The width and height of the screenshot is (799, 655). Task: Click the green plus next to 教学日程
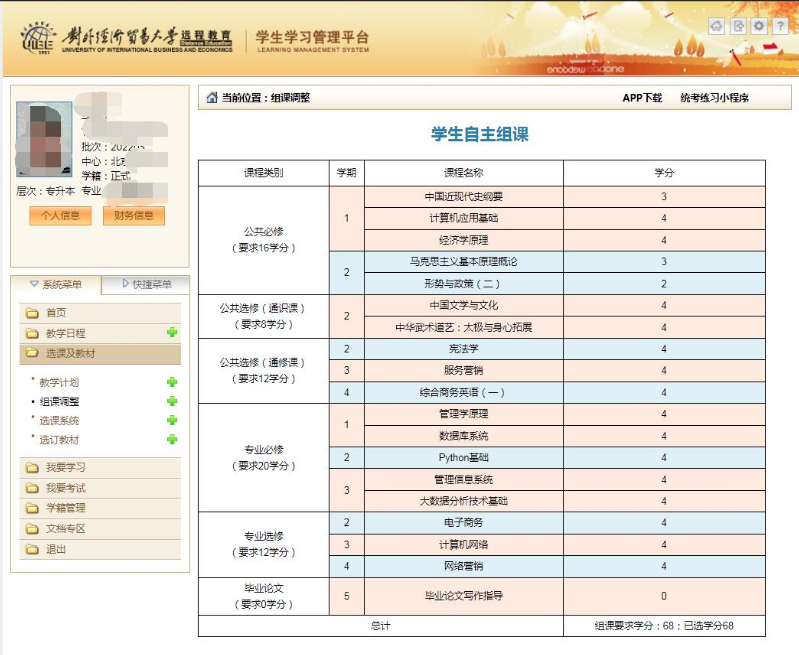click(172, 332)
